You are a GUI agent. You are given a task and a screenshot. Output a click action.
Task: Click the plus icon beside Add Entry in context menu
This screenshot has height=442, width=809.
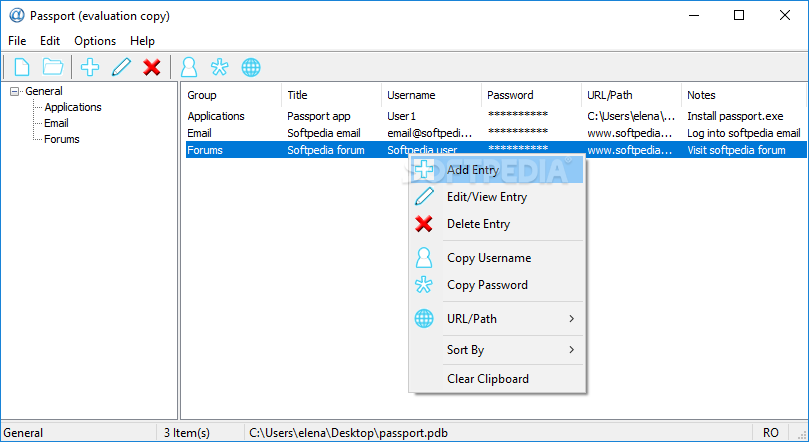424,170
